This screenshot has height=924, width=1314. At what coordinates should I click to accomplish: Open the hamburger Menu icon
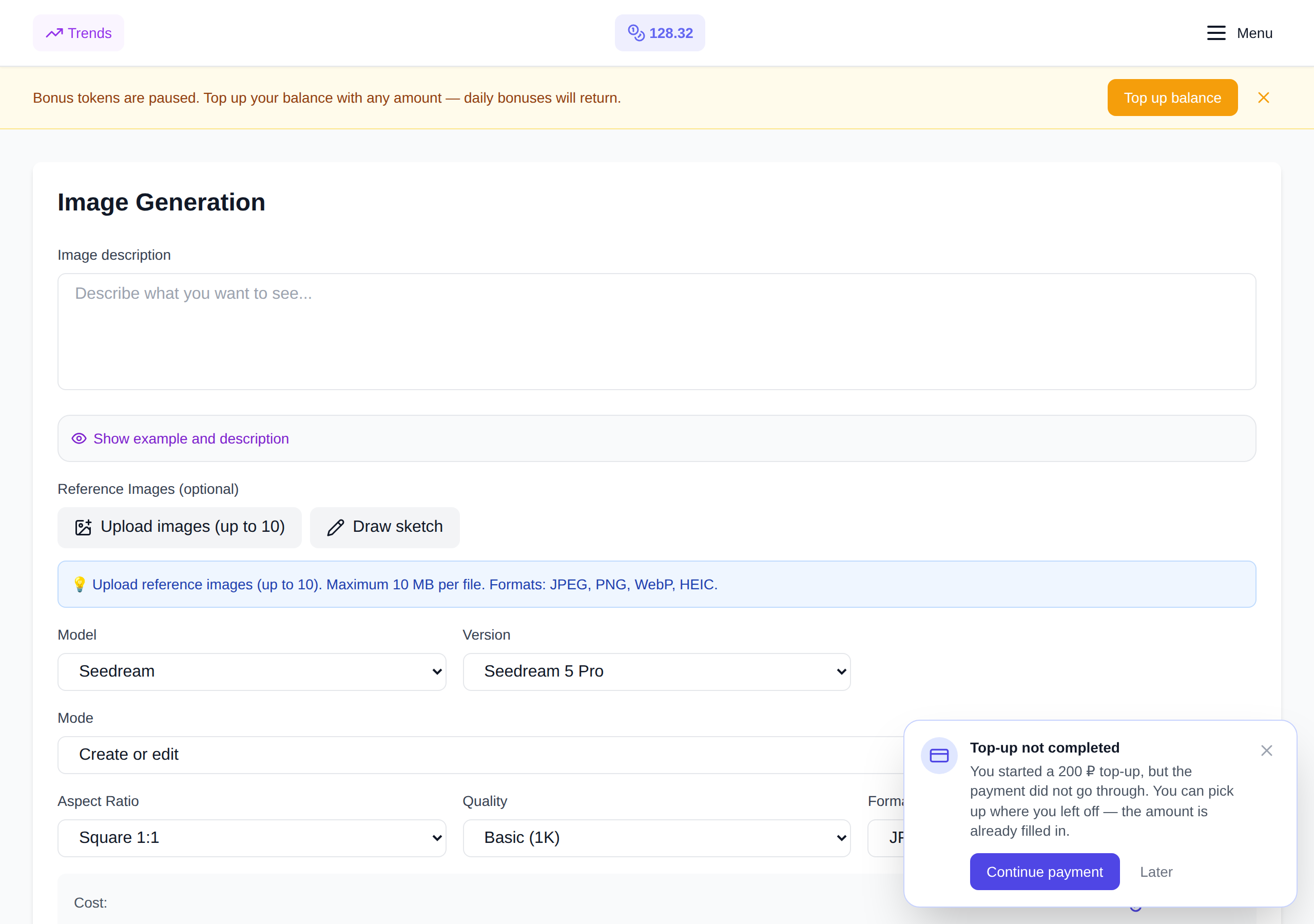pos(1216,33)
